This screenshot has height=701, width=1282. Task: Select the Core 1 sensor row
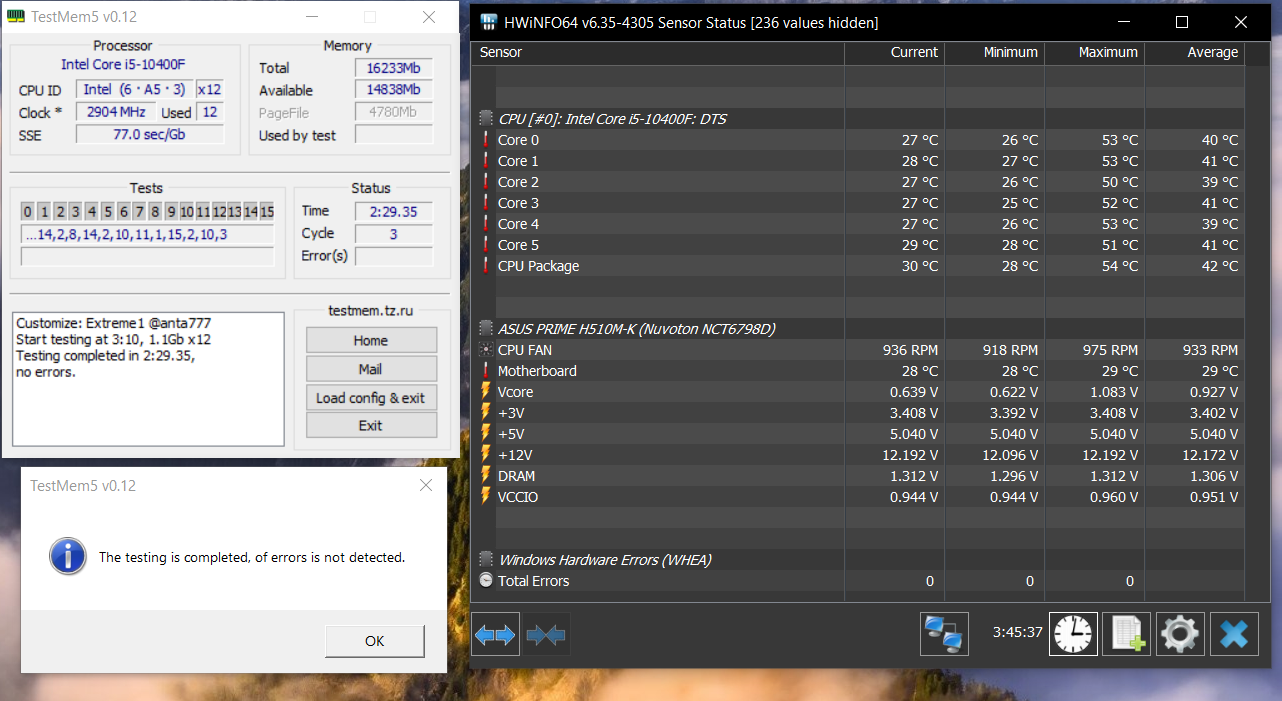[x=858, y=161]
